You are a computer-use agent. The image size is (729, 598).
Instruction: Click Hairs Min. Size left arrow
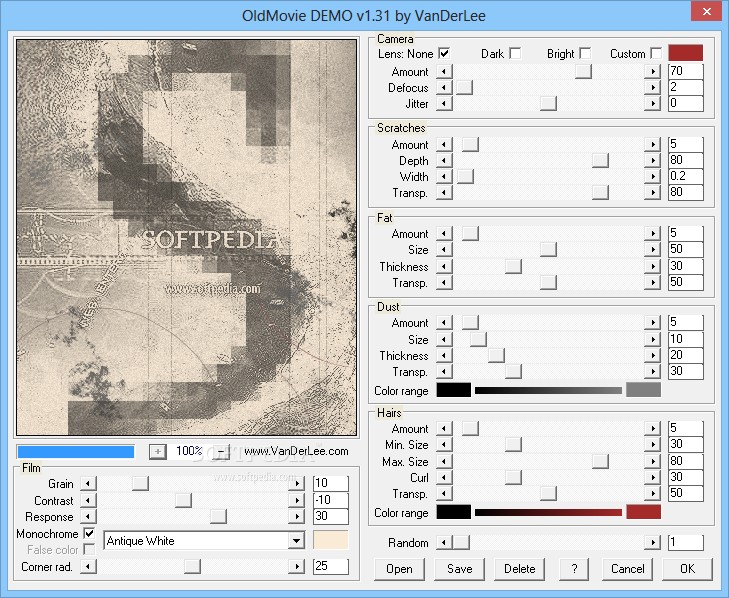tap(444, 445)
